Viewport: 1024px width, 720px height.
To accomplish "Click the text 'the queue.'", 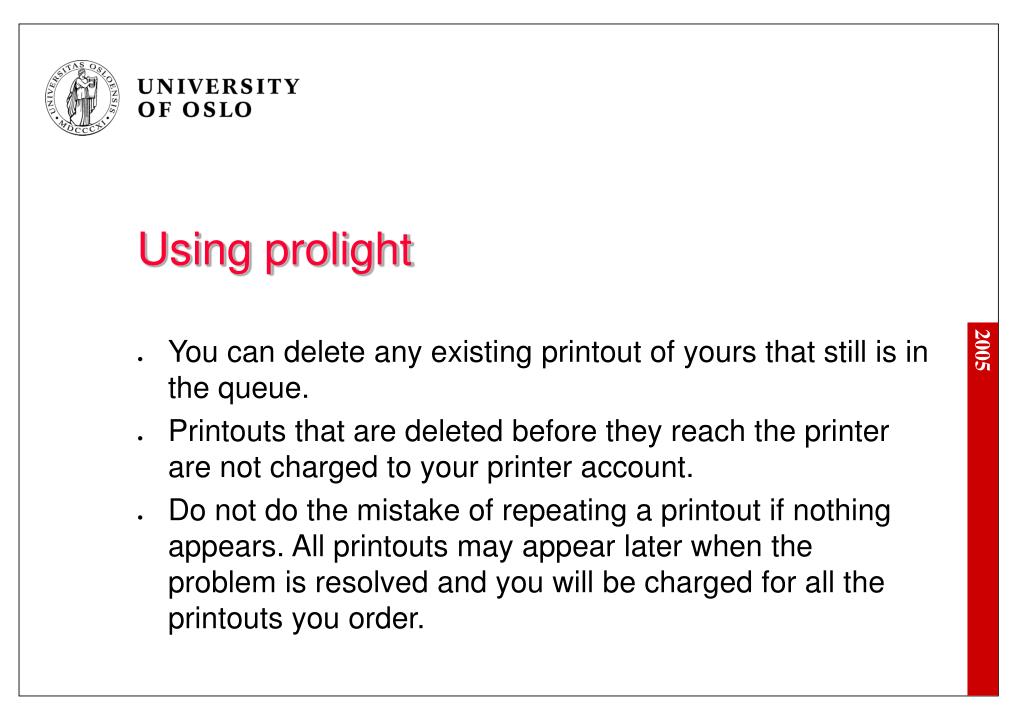I will tap(238, 389).
